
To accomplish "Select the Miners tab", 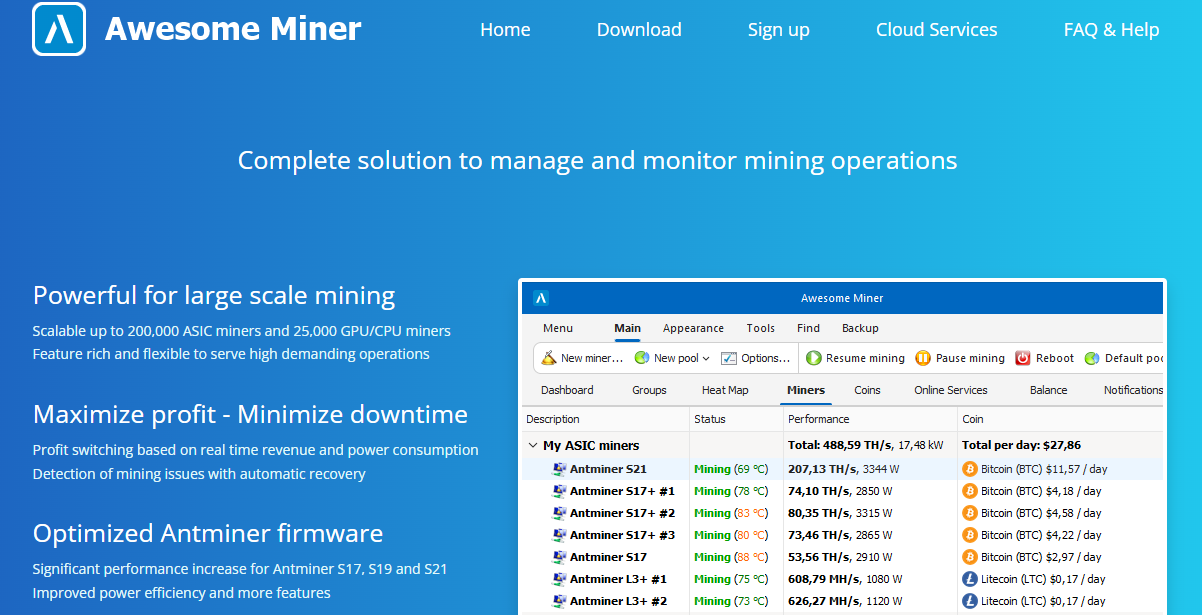I will (806, 390).
